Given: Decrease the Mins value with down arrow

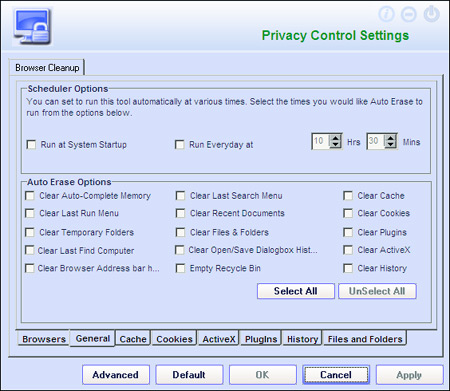Looking at the screenshot, I should pos(390,144).
